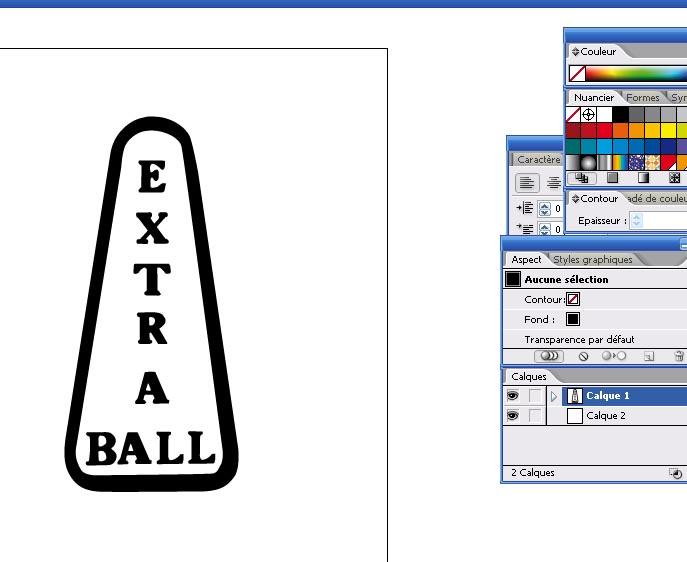687x562 pixels.
Task: Select Transparence par défaut row
Action: (595, 339)
